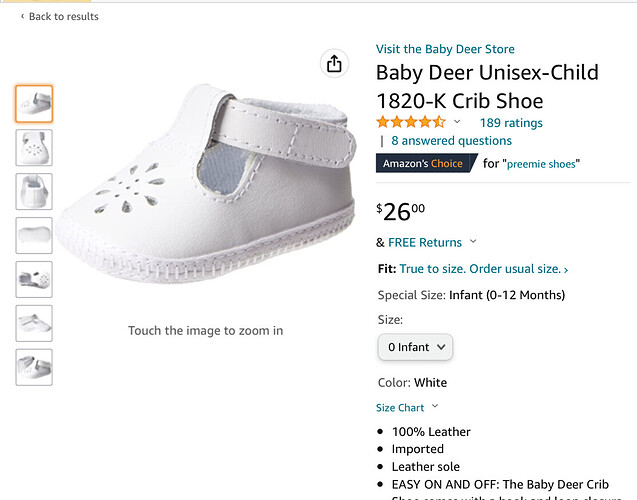Click the main shoe image to zoom in
637x500 pixels.
pos(205,190)
